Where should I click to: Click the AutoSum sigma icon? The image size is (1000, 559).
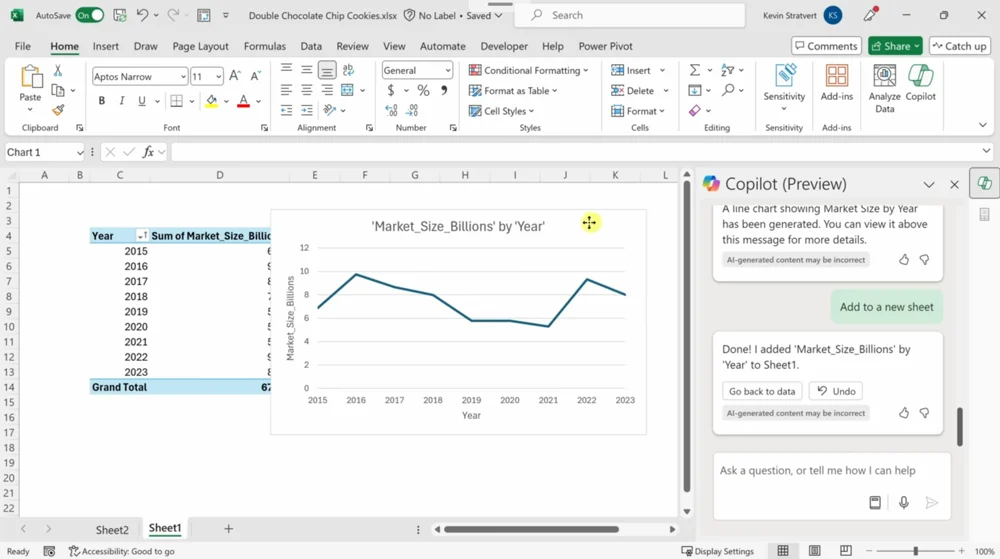[694, 70]
